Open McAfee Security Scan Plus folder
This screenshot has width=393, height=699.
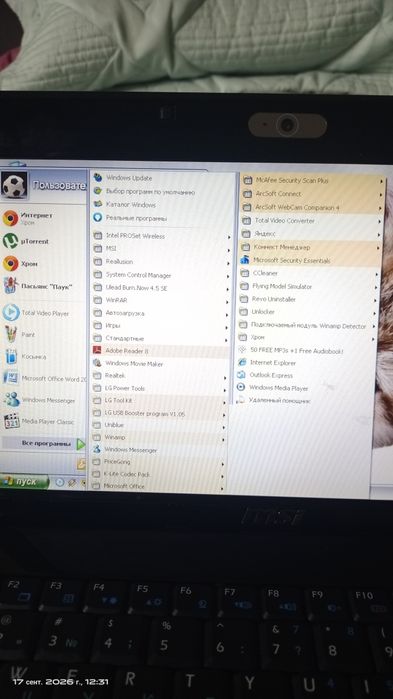[x=312, y=181]
